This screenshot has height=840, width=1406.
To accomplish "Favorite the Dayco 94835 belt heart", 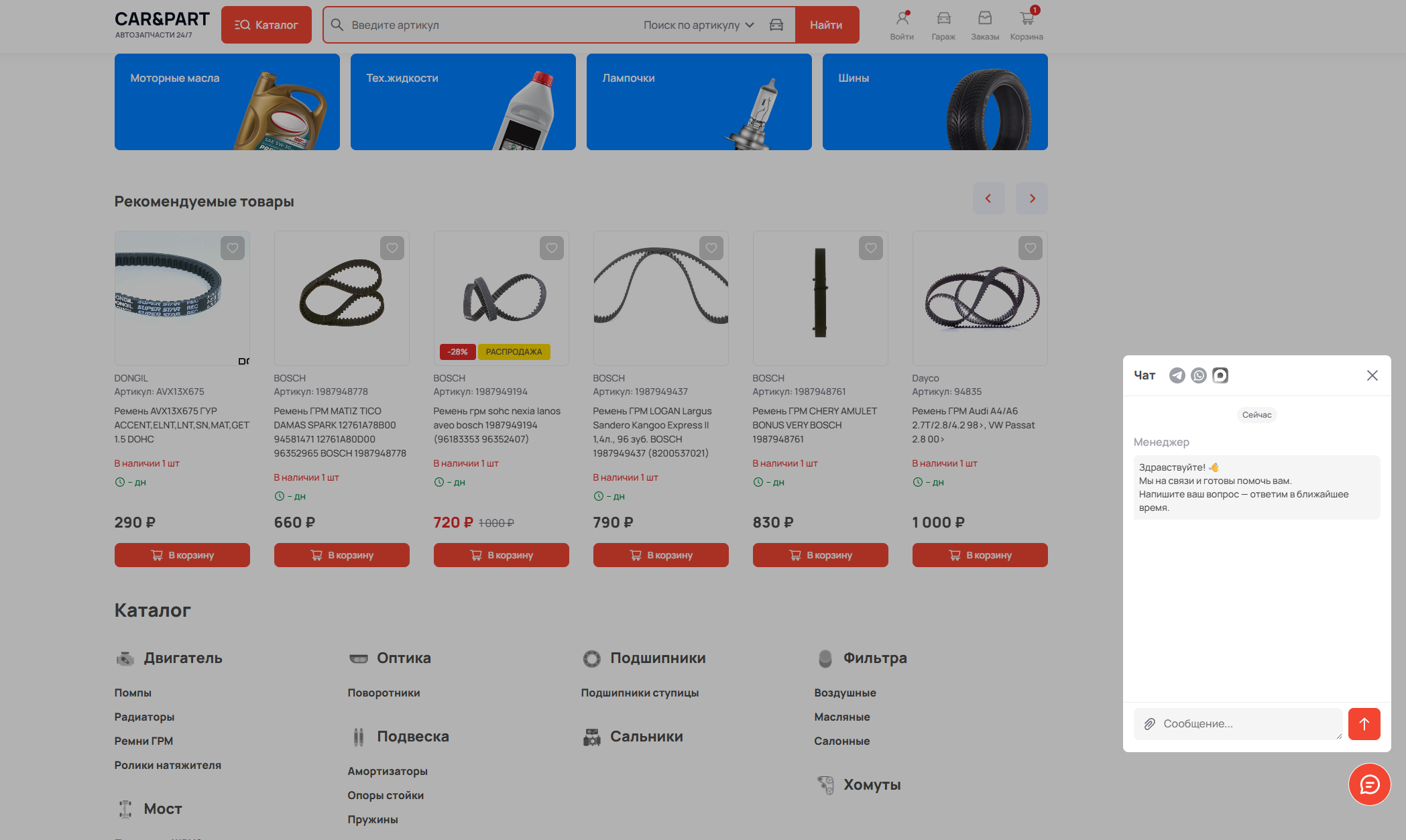I will pos(1031,248).
